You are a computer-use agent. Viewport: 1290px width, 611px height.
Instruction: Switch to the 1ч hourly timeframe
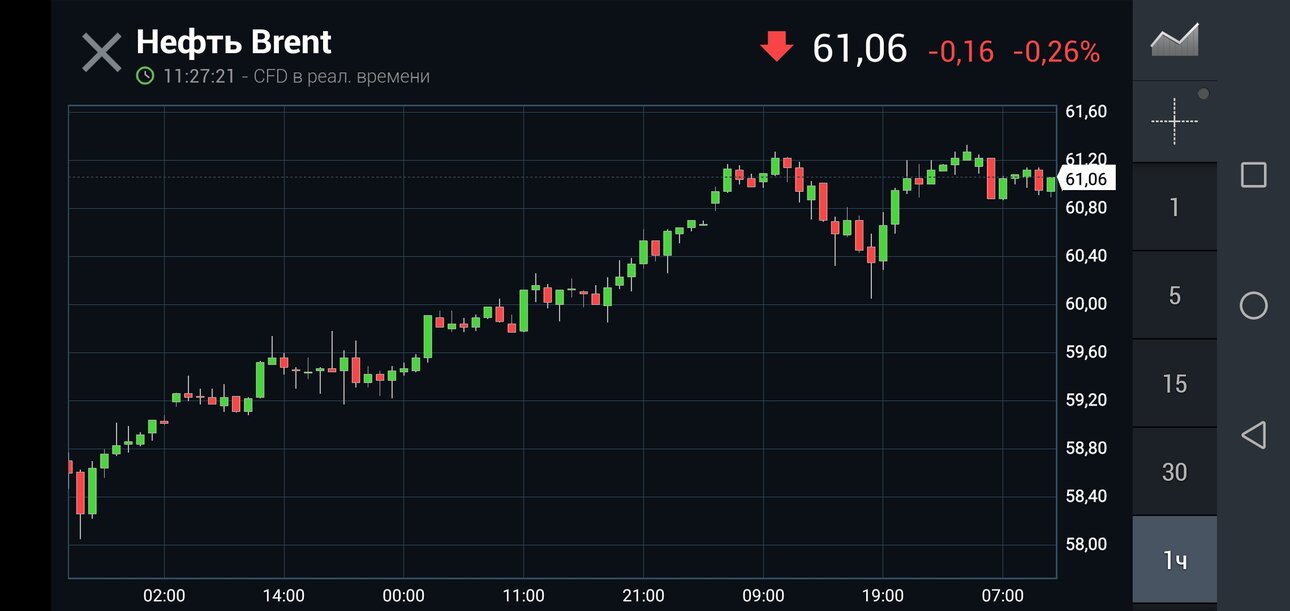coord(1174,560)
